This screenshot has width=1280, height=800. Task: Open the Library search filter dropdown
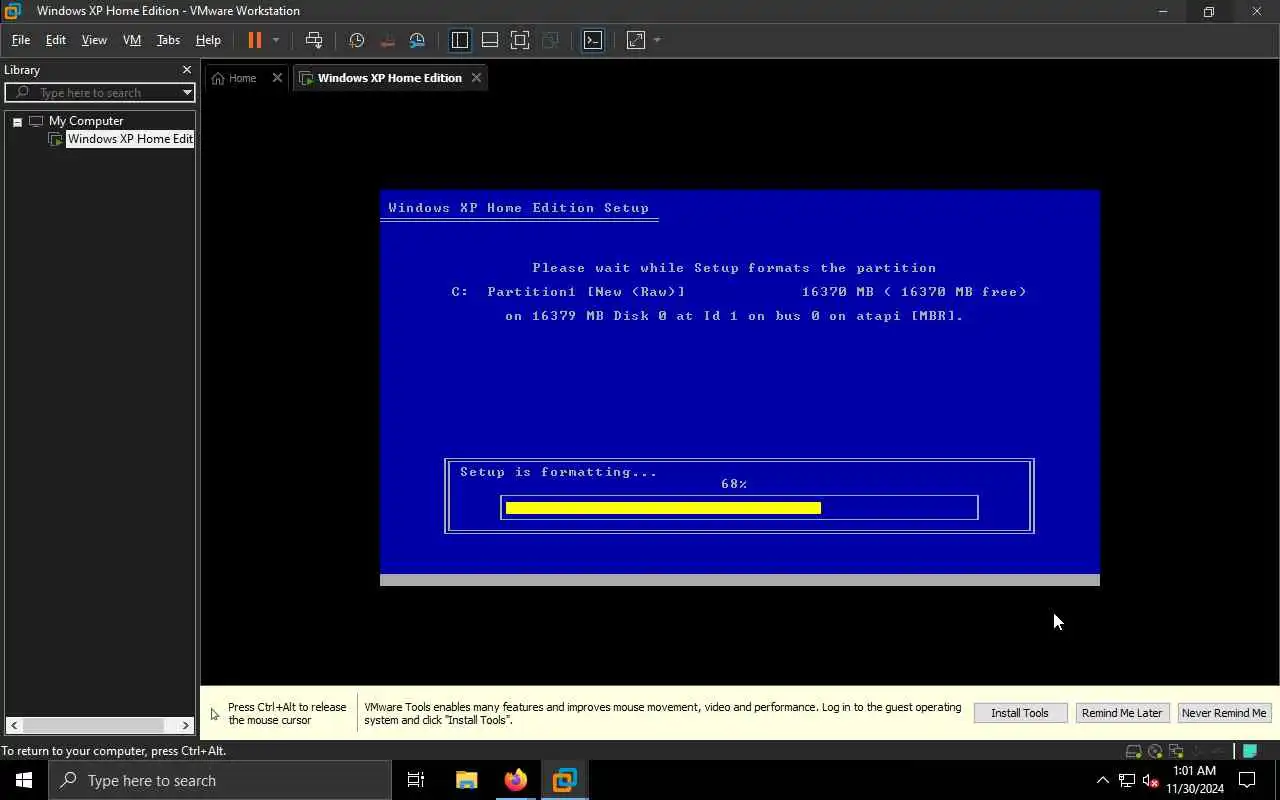187,93
